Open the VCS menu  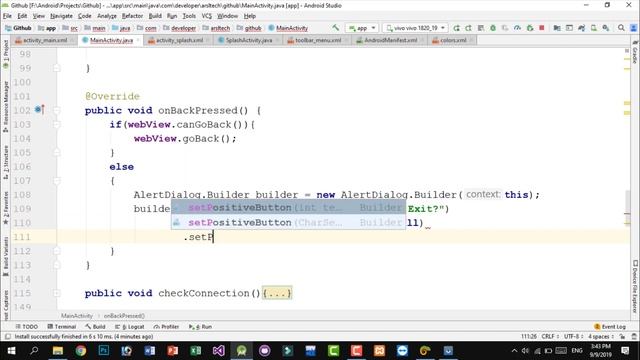(207, 16)
